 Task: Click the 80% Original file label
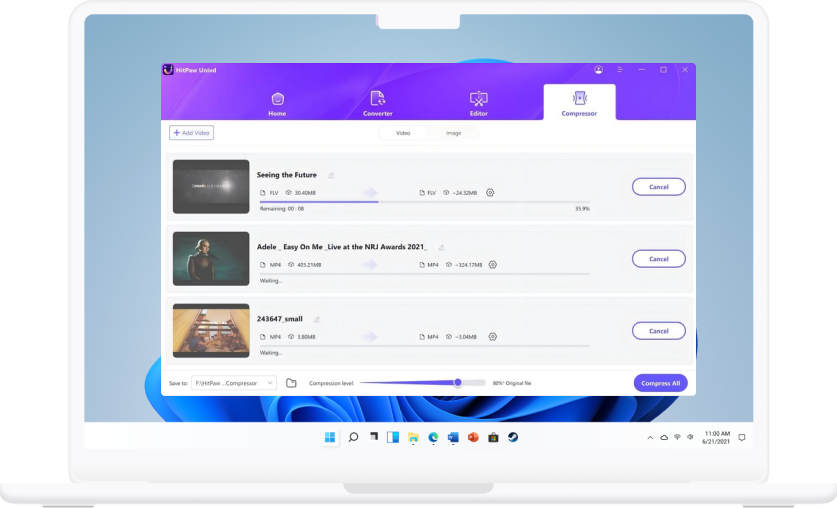point(512,383)
